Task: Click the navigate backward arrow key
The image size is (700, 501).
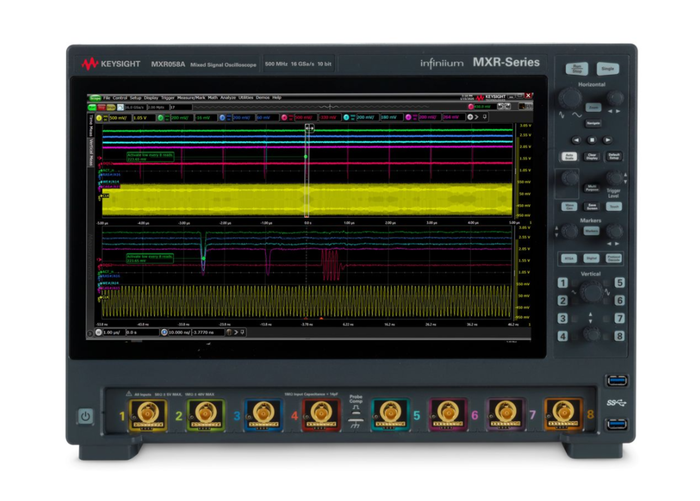Action: [x=576, y=140]
